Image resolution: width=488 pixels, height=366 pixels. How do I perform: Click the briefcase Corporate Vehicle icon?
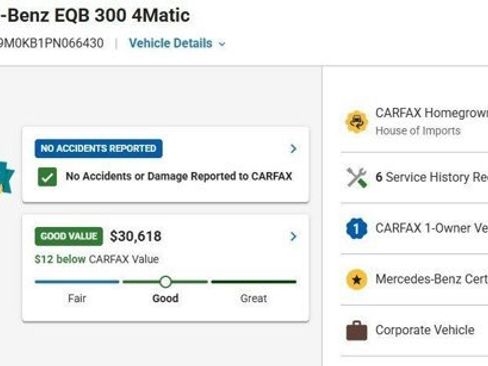(x=357, y=330)
